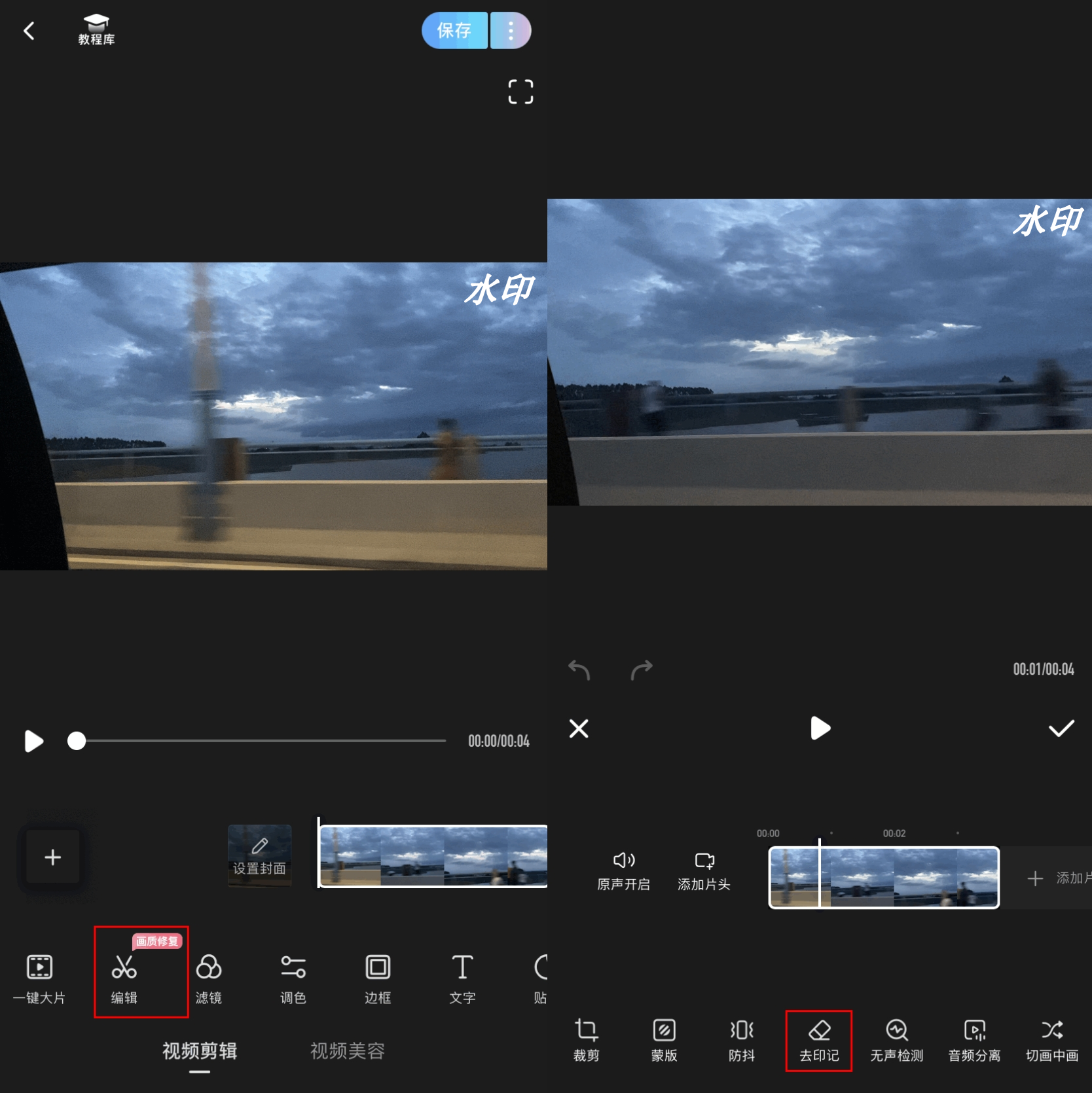Open the 切画中画 picture-in-picture tool
Screen dimensions: 1092x1093
[x=1052, y=1040]
